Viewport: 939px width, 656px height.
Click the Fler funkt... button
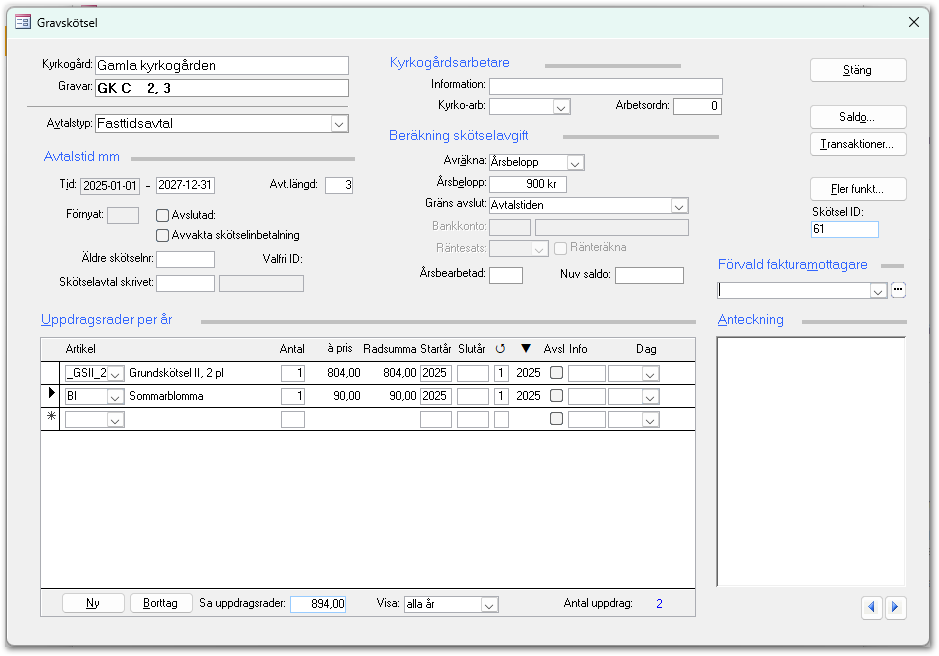[858, 189]
